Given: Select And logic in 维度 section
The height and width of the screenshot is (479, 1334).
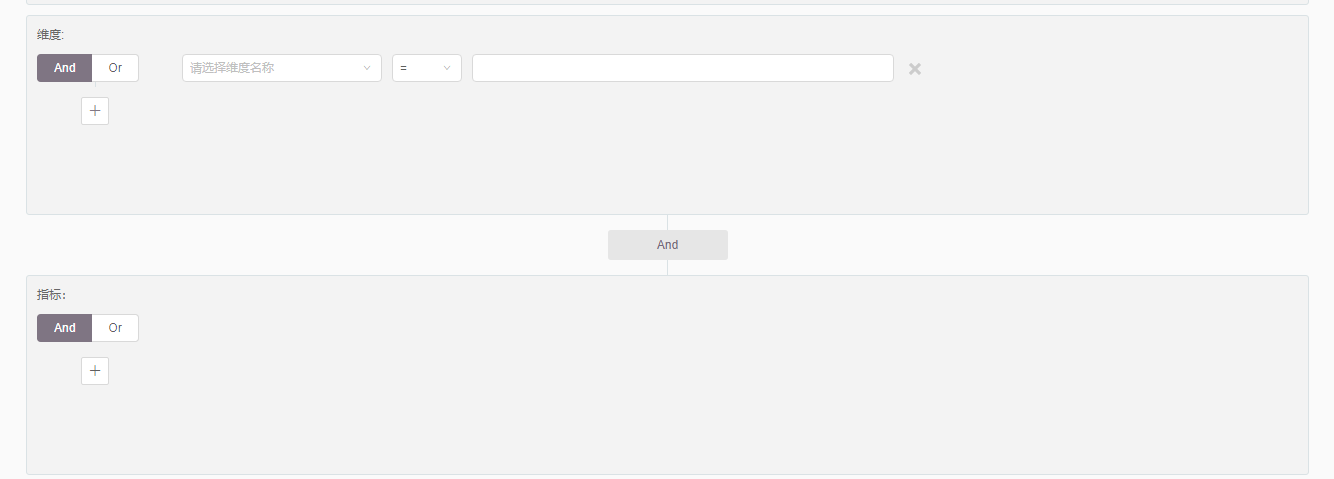Looking at the screenshot, I should pyautogui.click(x=65, y=68).
